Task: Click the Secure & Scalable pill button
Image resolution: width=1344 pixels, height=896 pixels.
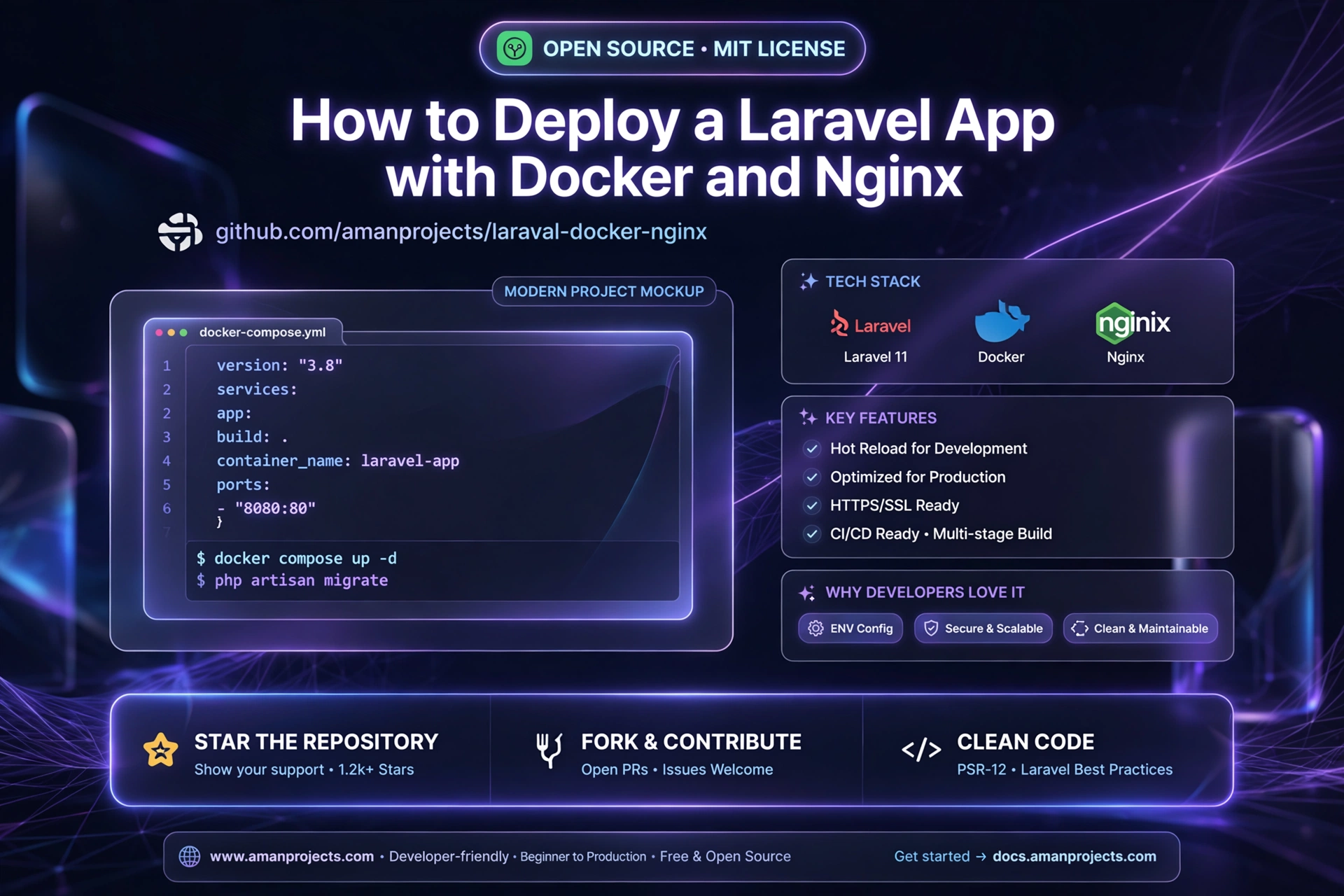Action: tap(983, 629)
